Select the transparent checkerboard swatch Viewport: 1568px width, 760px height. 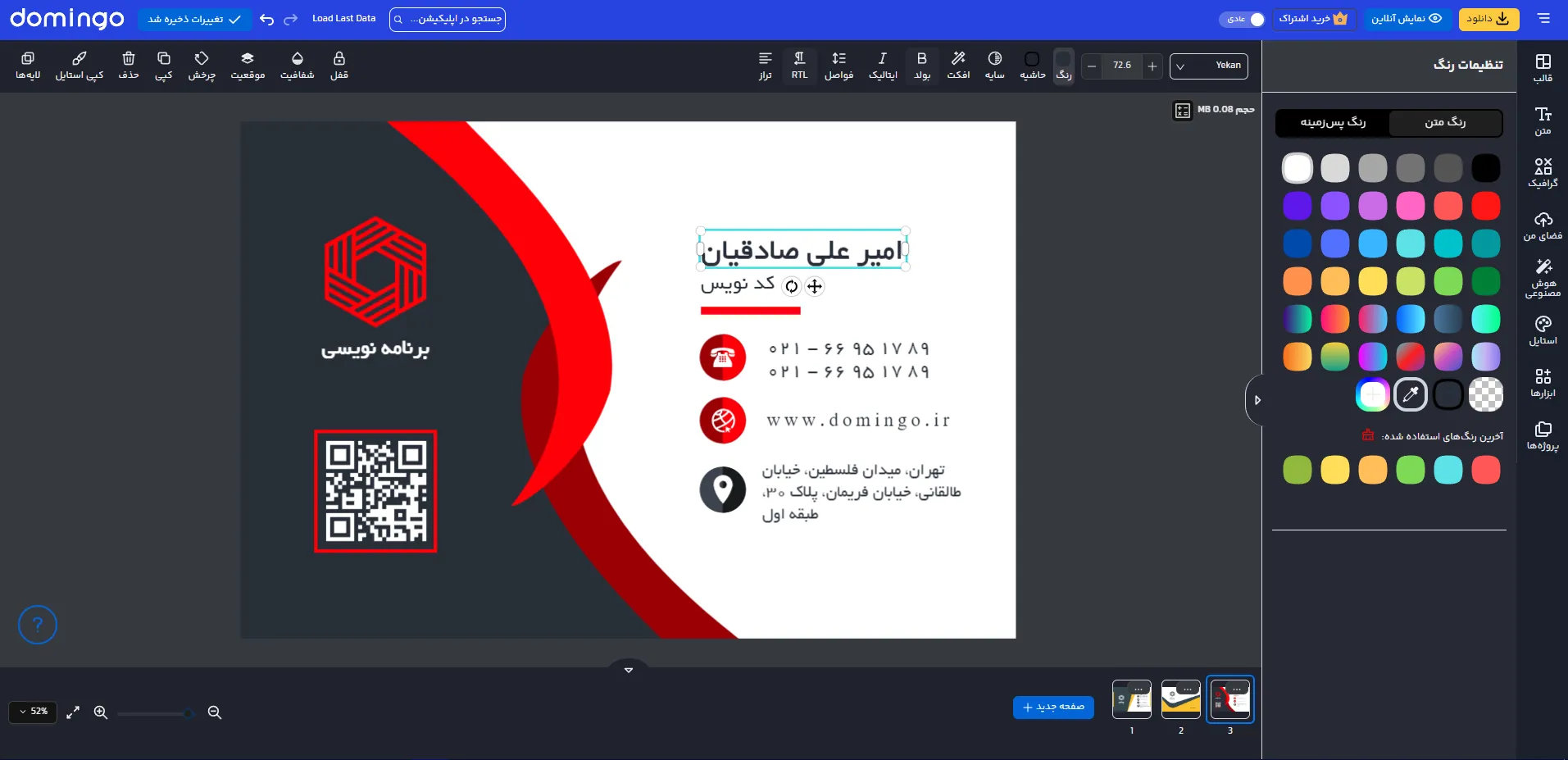point(1486,394)
